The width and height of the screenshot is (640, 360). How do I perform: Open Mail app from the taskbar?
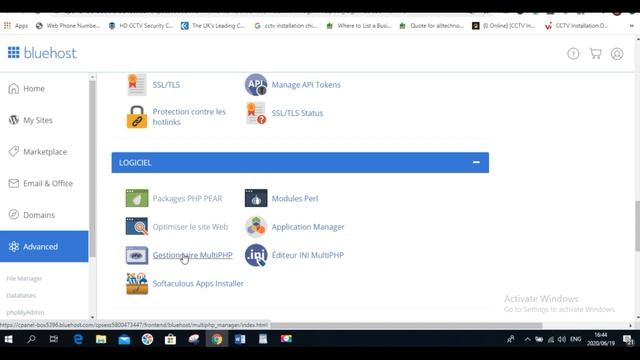click(x=124, y=339)
